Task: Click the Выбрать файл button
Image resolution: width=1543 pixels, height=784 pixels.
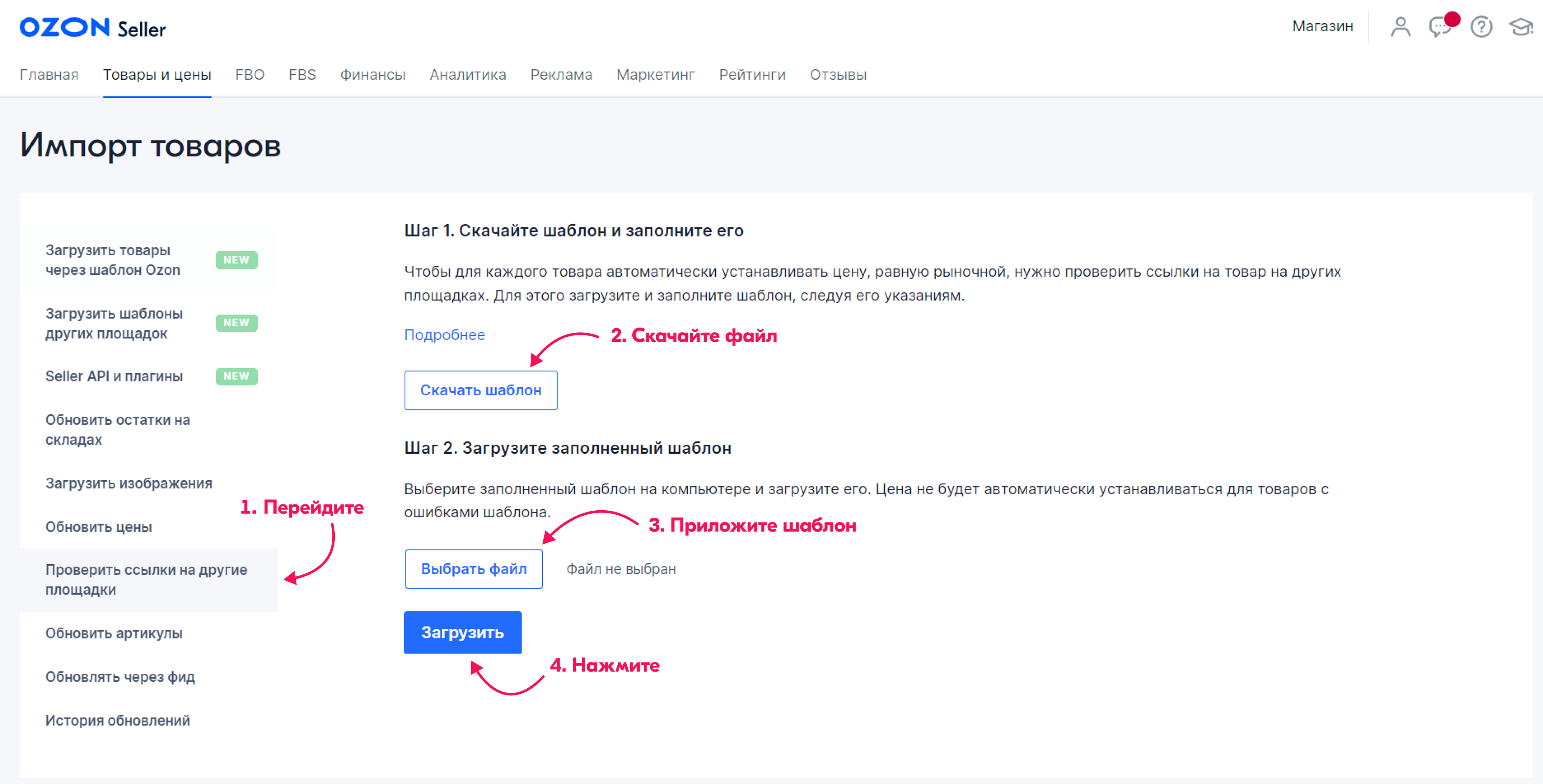Action: coord(474,569)
